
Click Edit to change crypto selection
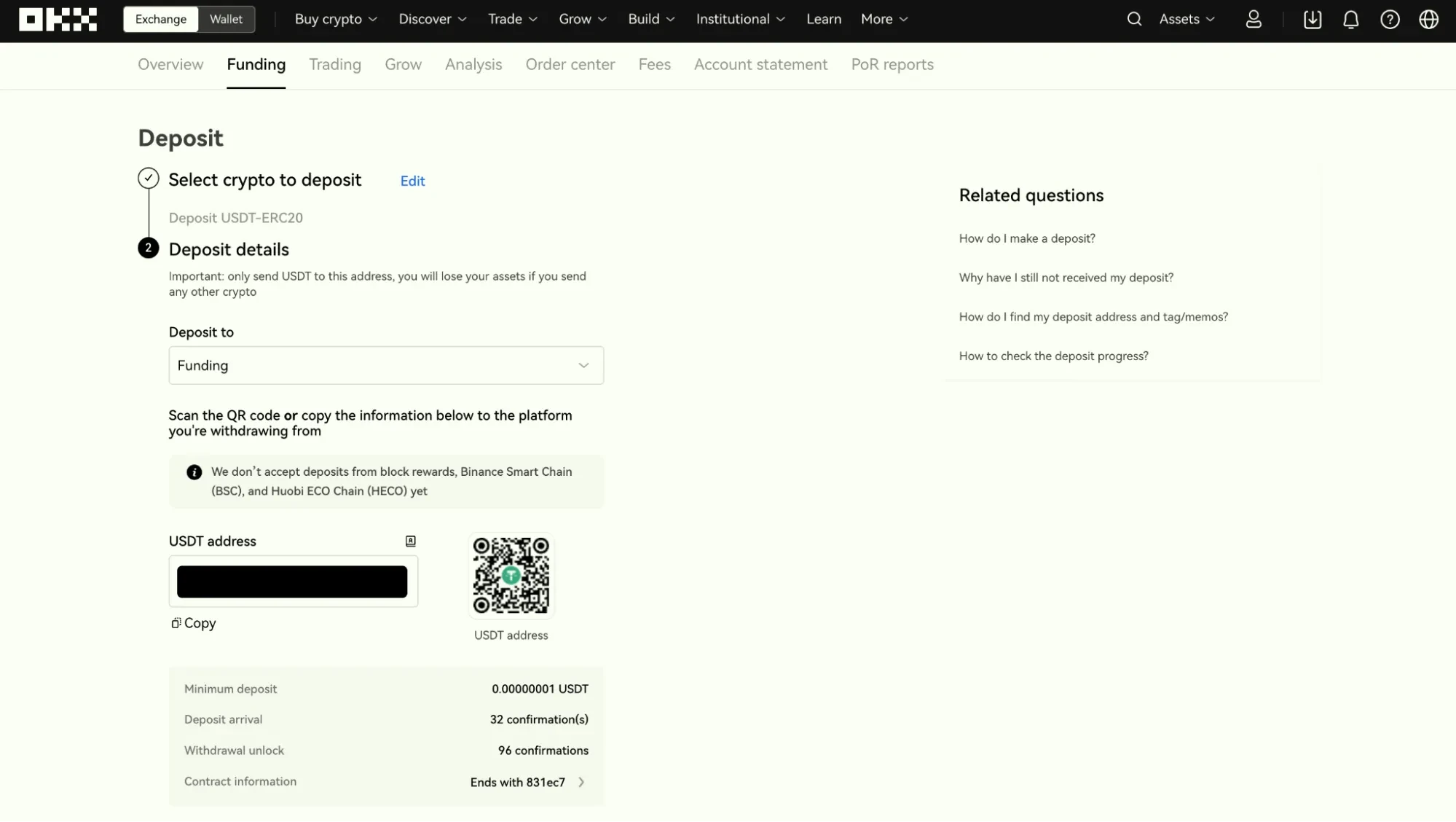click(x=412, y=181)
